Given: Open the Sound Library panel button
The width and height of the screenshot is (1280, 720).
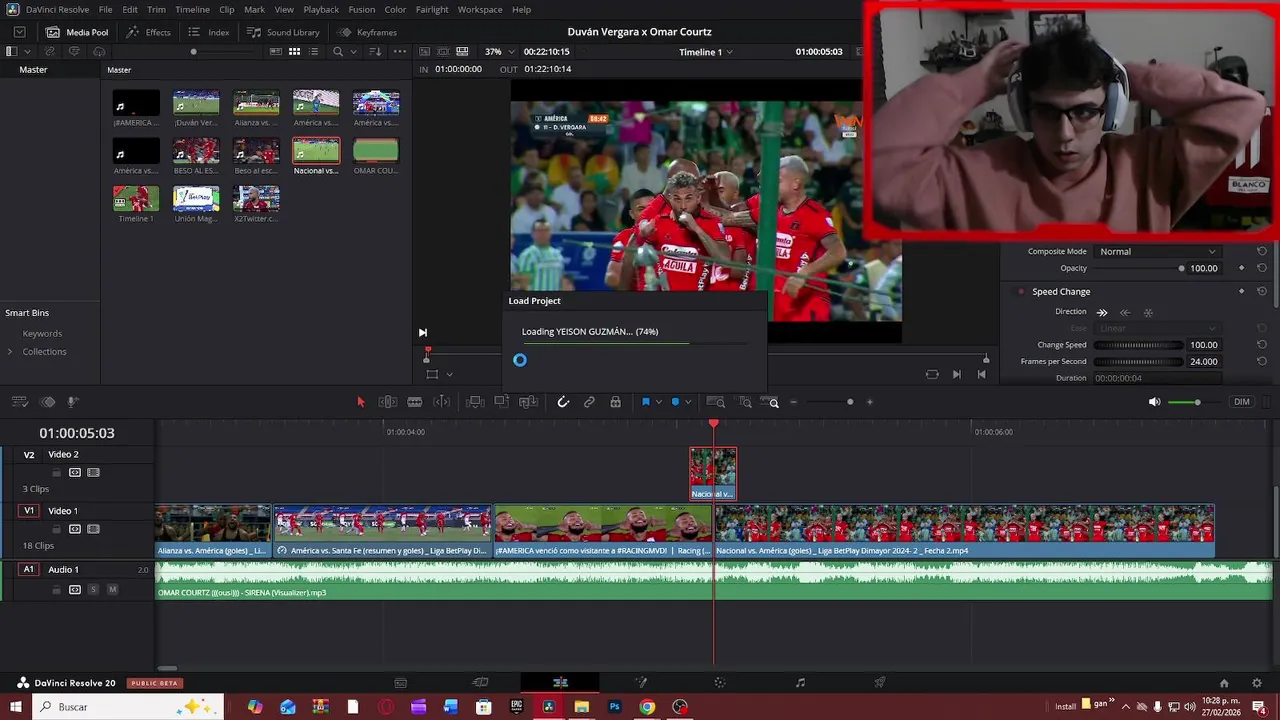Looking at the screenshot, I should [x=284, y=32].
